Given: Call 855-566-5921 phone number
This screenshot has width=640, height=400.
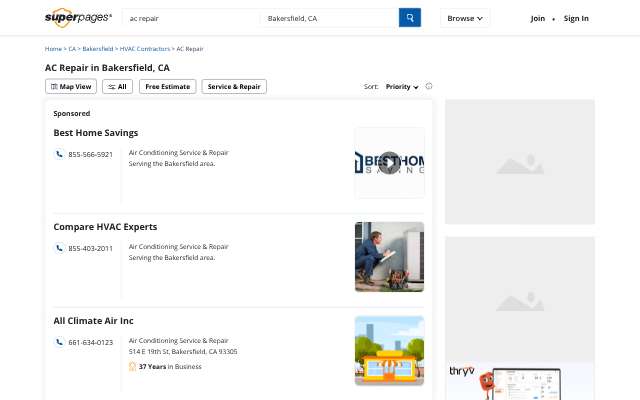Looking at the screenshot, I should pos(91,154).
